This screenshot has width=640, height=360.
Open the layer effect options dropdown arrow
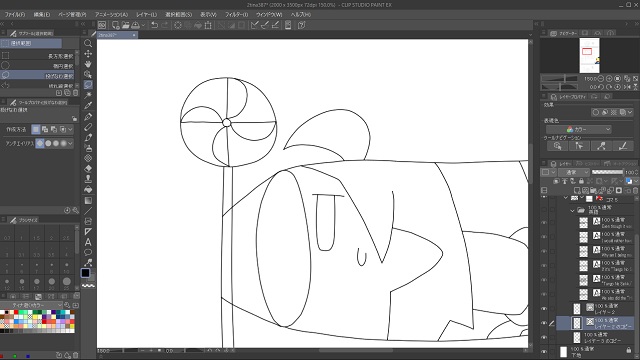coord(630,112)
